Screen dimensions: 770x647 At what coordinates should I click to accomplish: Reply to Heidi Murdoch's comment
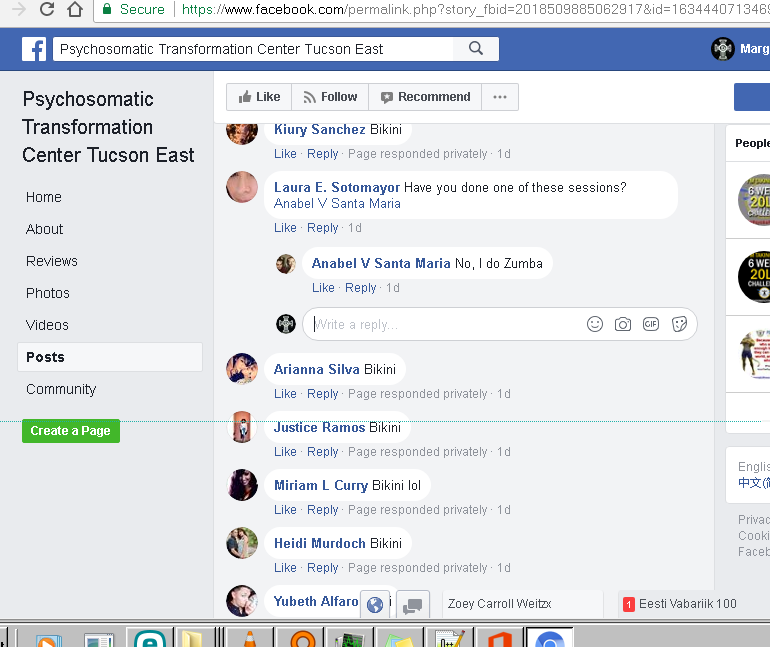[x=323, y=567]
